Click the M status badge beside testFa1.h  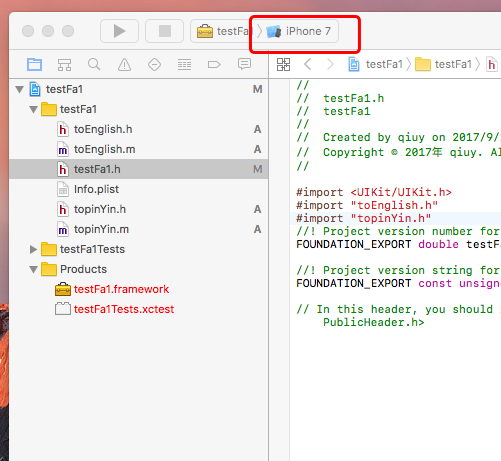257,169
